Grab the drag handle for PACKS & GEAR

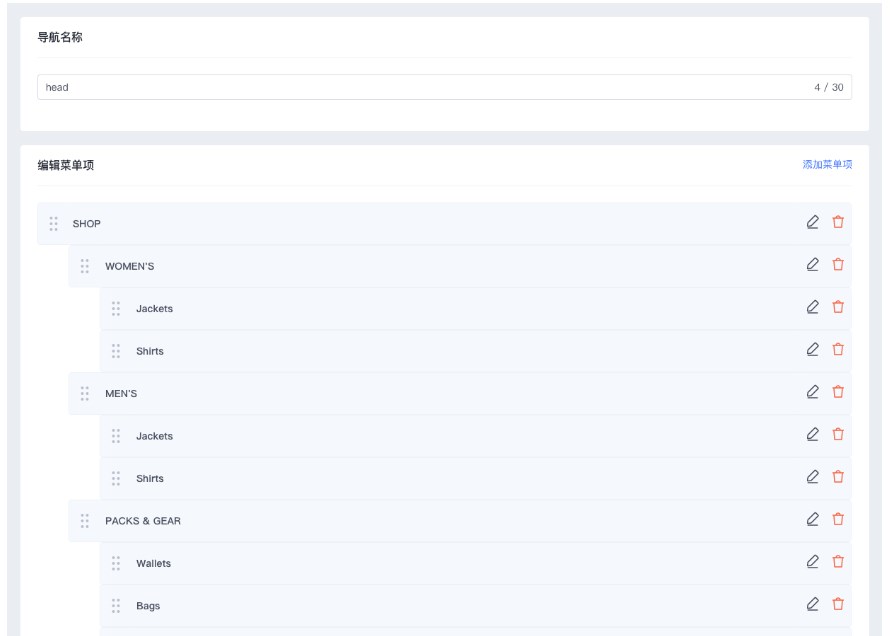85,521
